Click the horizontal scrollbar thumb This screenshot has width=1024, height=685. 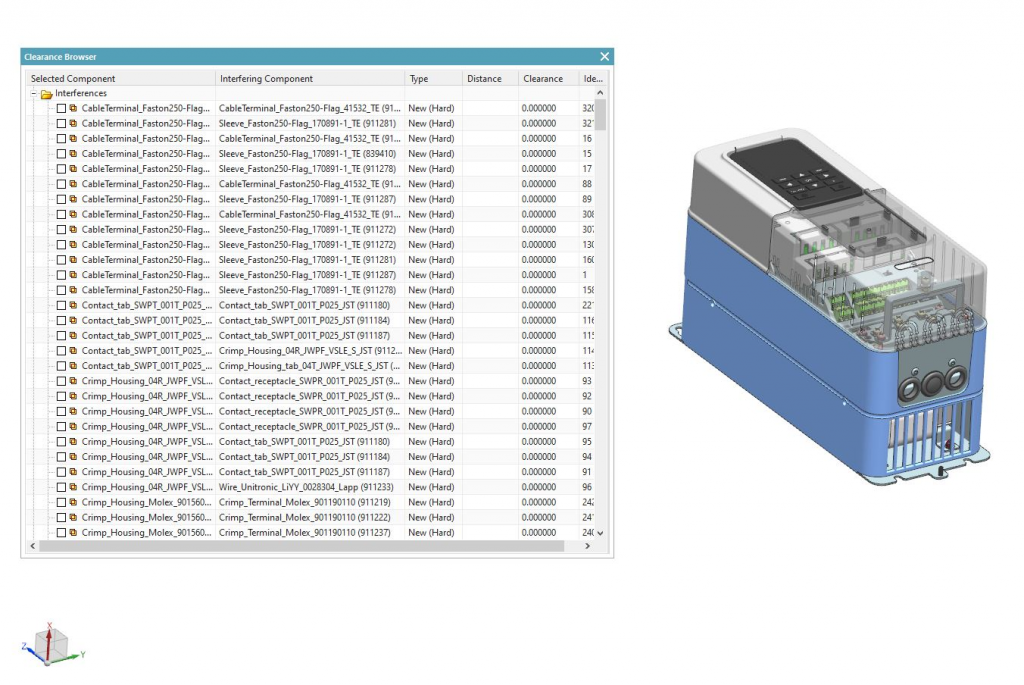tap(300, 546)
